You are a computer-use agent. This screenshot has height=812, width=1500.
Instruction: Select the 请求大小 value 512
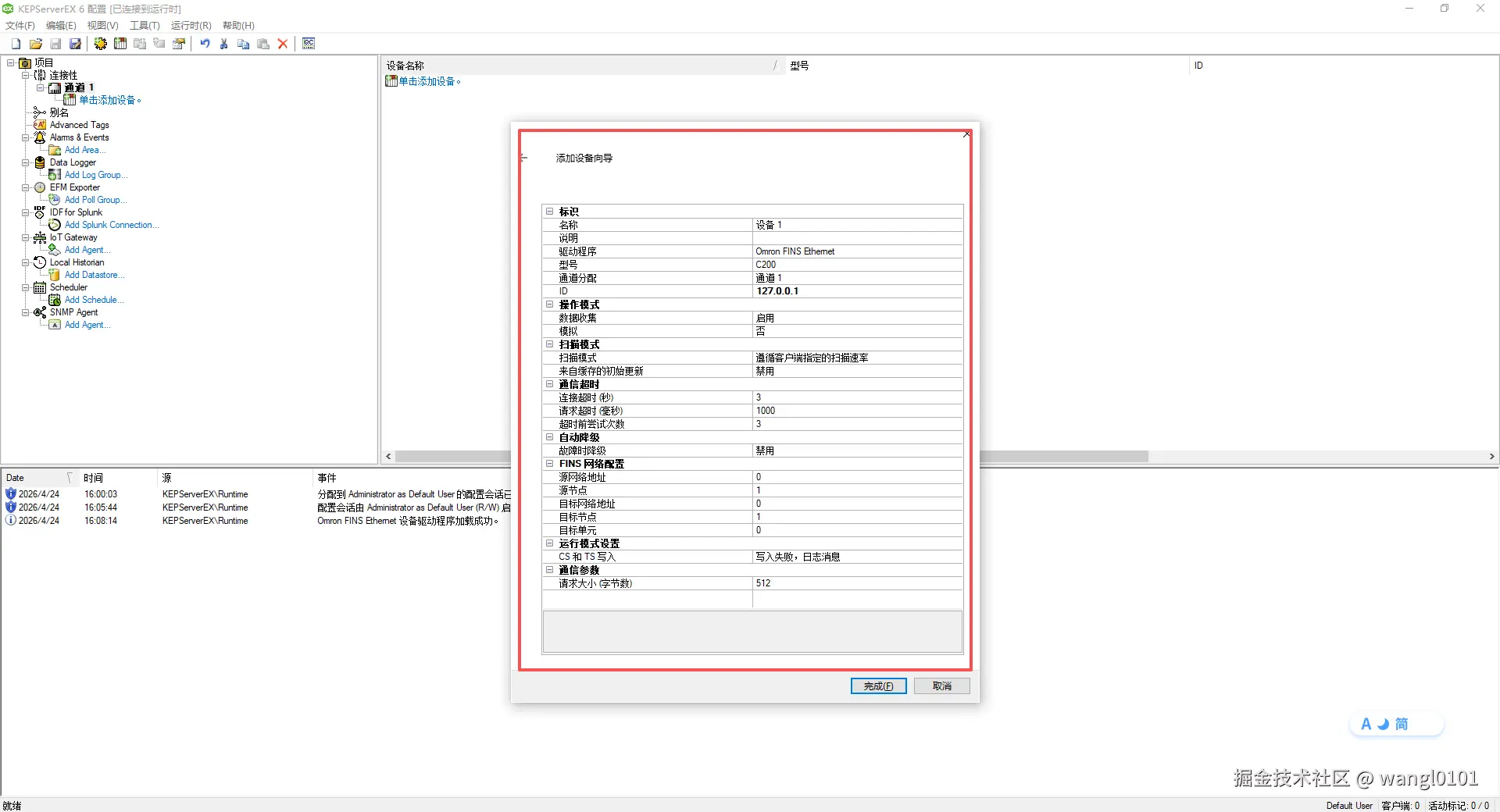858,583
